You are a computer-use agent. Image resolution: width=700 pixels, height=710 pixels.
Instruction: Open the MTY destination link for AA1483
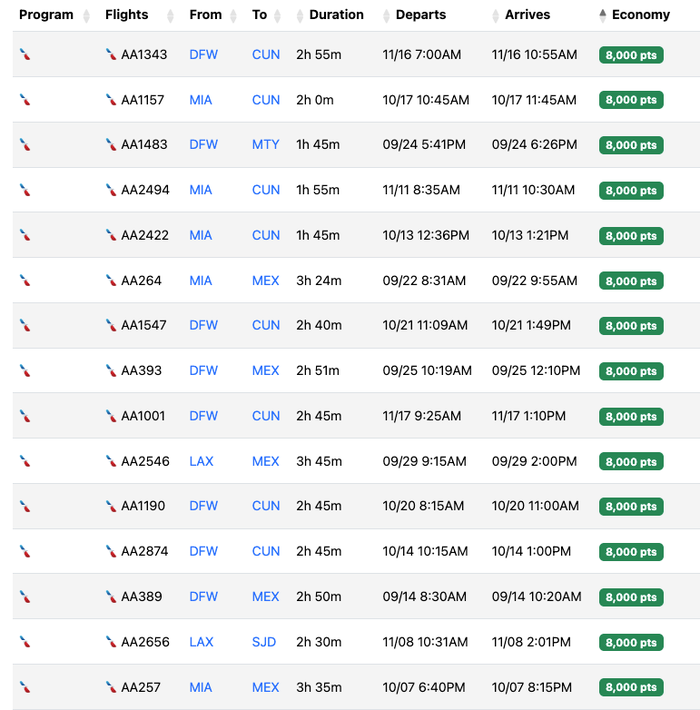(x=265, y=145)
